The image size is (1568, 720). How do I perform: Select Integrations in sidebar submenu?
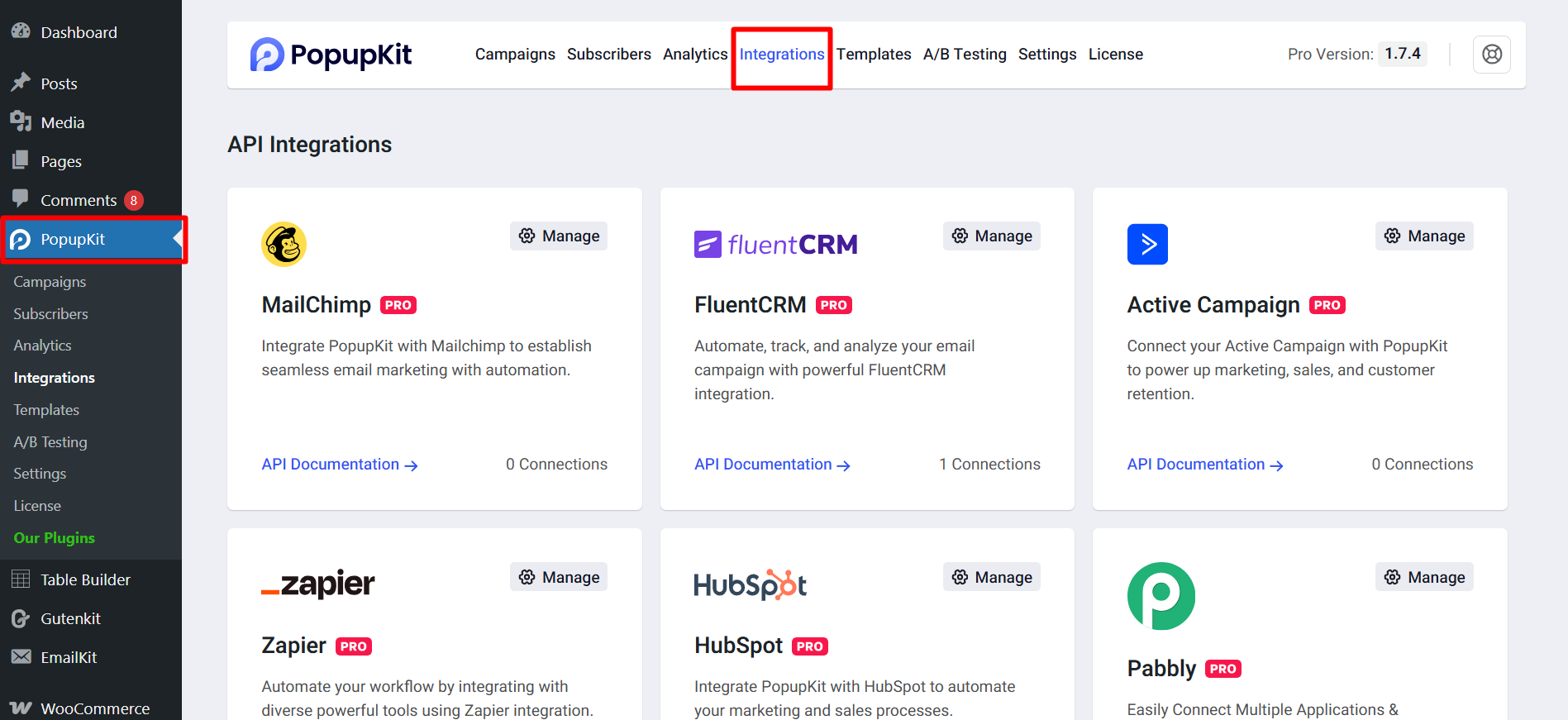coord(54,378)
